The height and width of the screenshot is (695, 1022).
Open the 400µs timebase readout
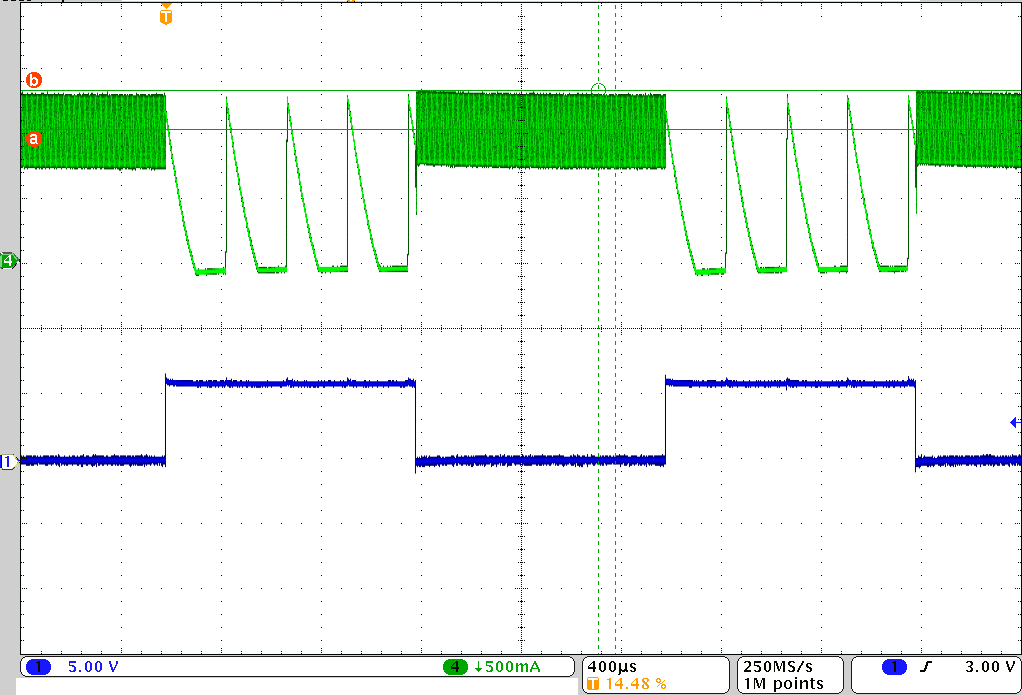pos(612,666)
